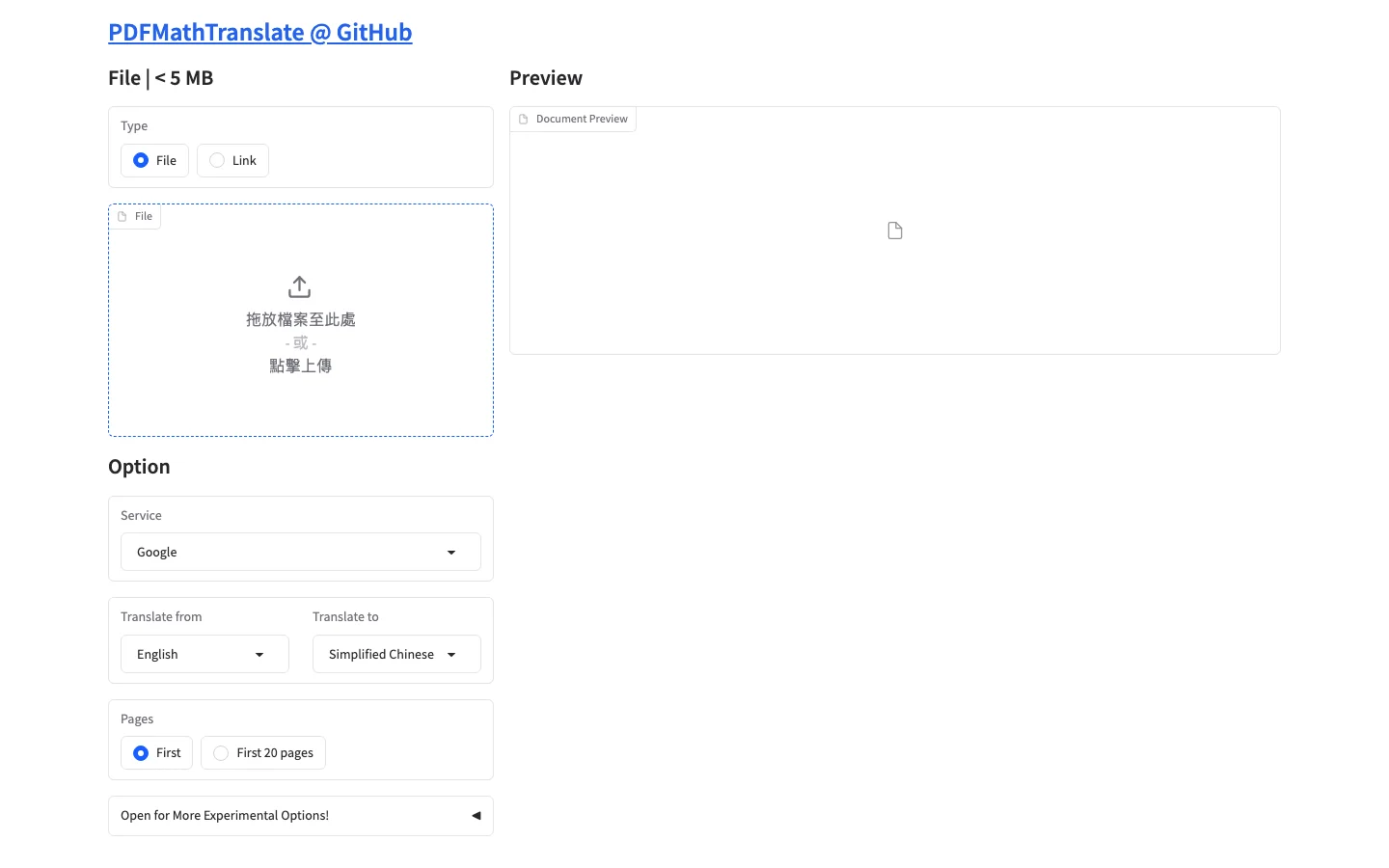The width and height of the screenshot is (1389, 868).
Task: Click the 'Preview' heading
Action: [x=546, y=78]
